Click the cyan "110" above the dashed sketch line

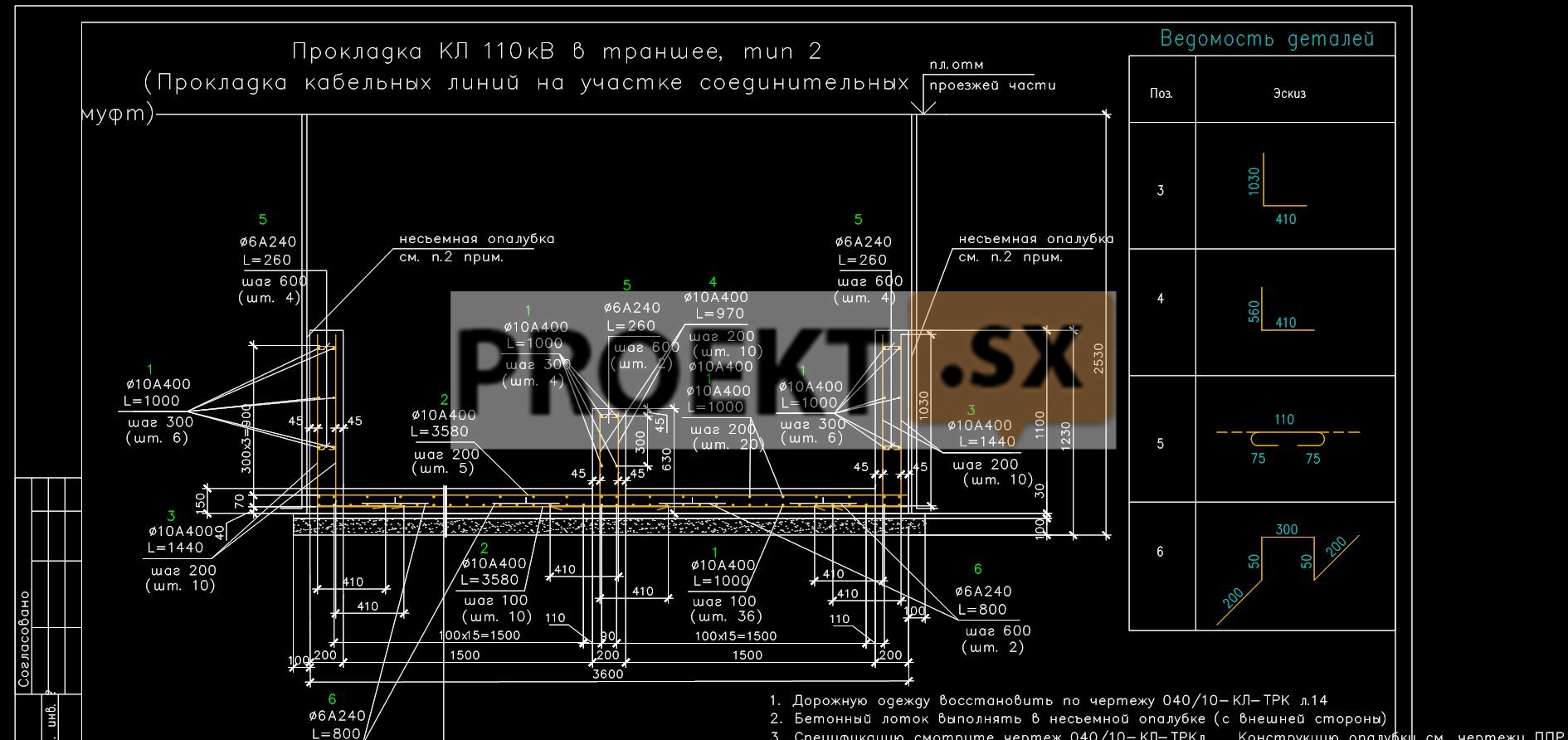[1284, 420]
